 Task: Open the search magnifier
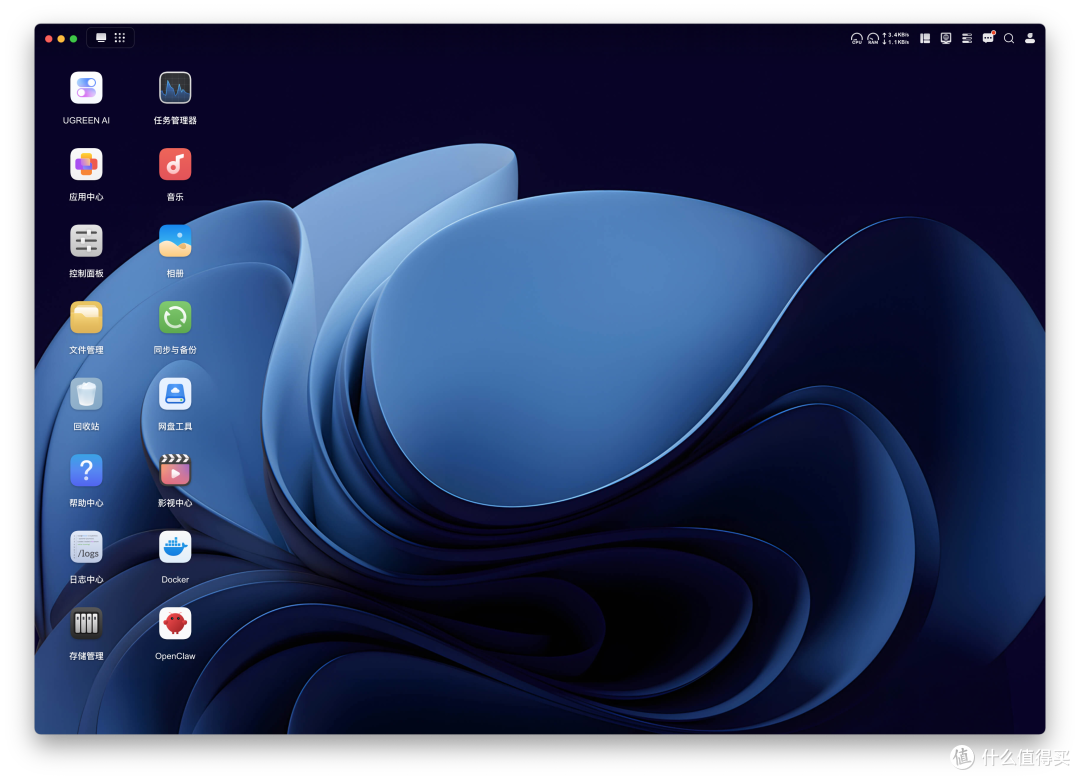pos(1009,39)
